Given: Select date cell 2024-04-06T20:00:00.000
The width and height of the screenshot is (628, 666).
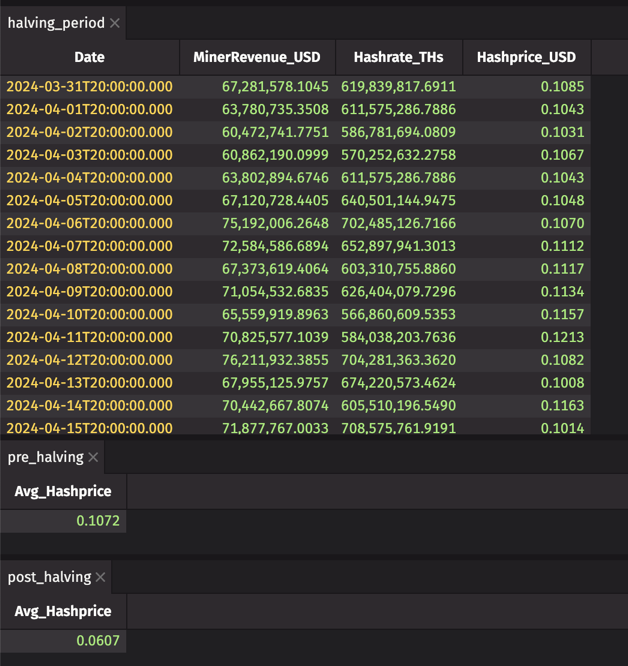Looking at the screenshot, I should 90,223.
